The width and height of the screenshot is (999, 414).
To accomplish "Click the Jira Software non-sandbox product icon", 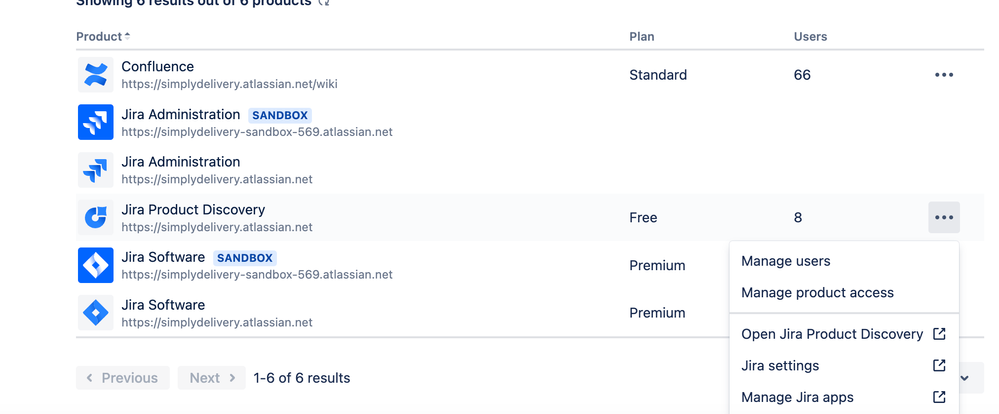I will point(96,313).
